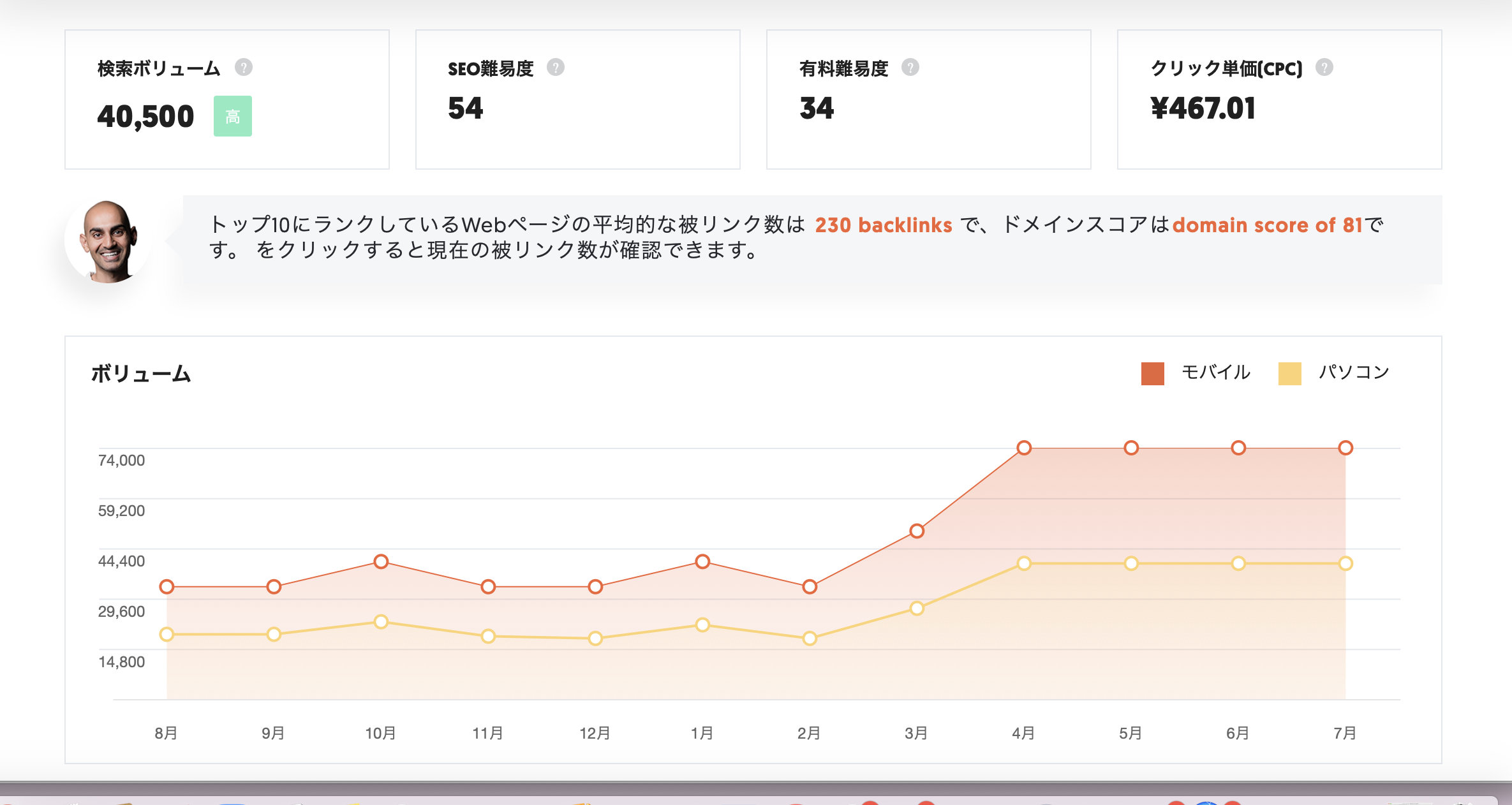Open the 230 backlinks link
The width and height of the screenshot is (1512, 805).
[x=884, y=225]
